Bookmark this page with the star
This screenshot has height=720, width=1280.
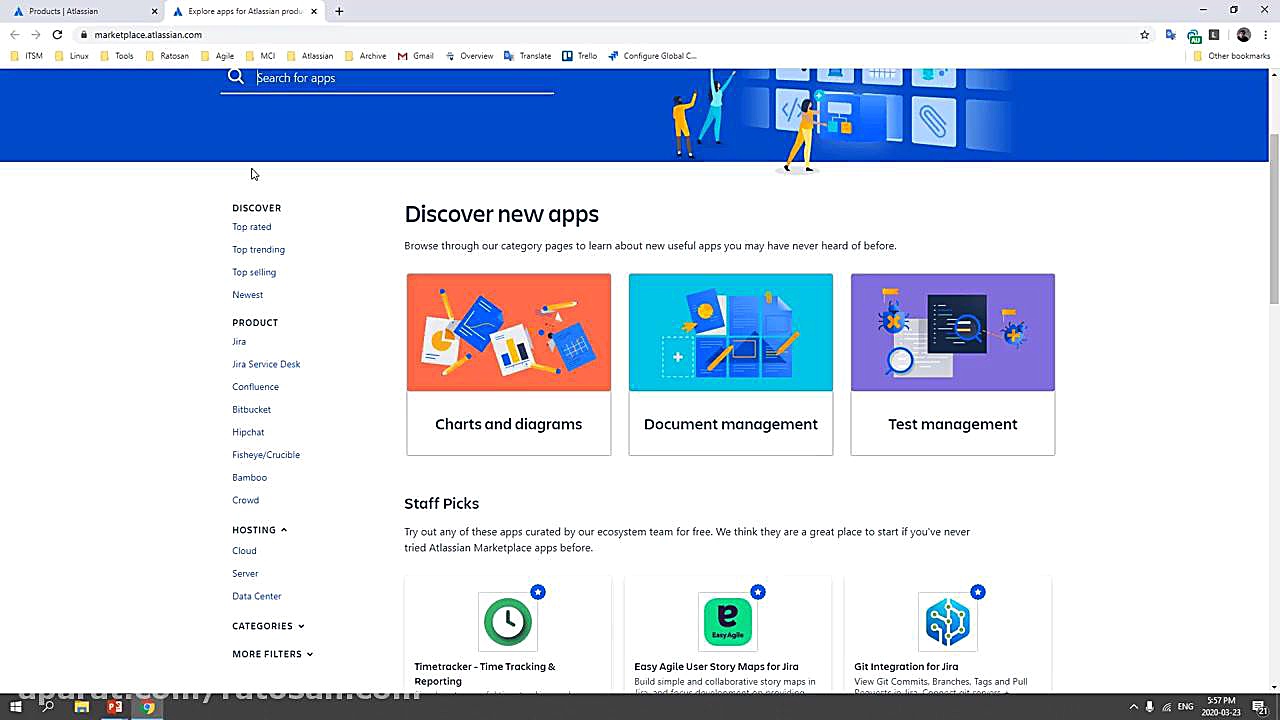pyautogui.click(x=1145, y=34)
